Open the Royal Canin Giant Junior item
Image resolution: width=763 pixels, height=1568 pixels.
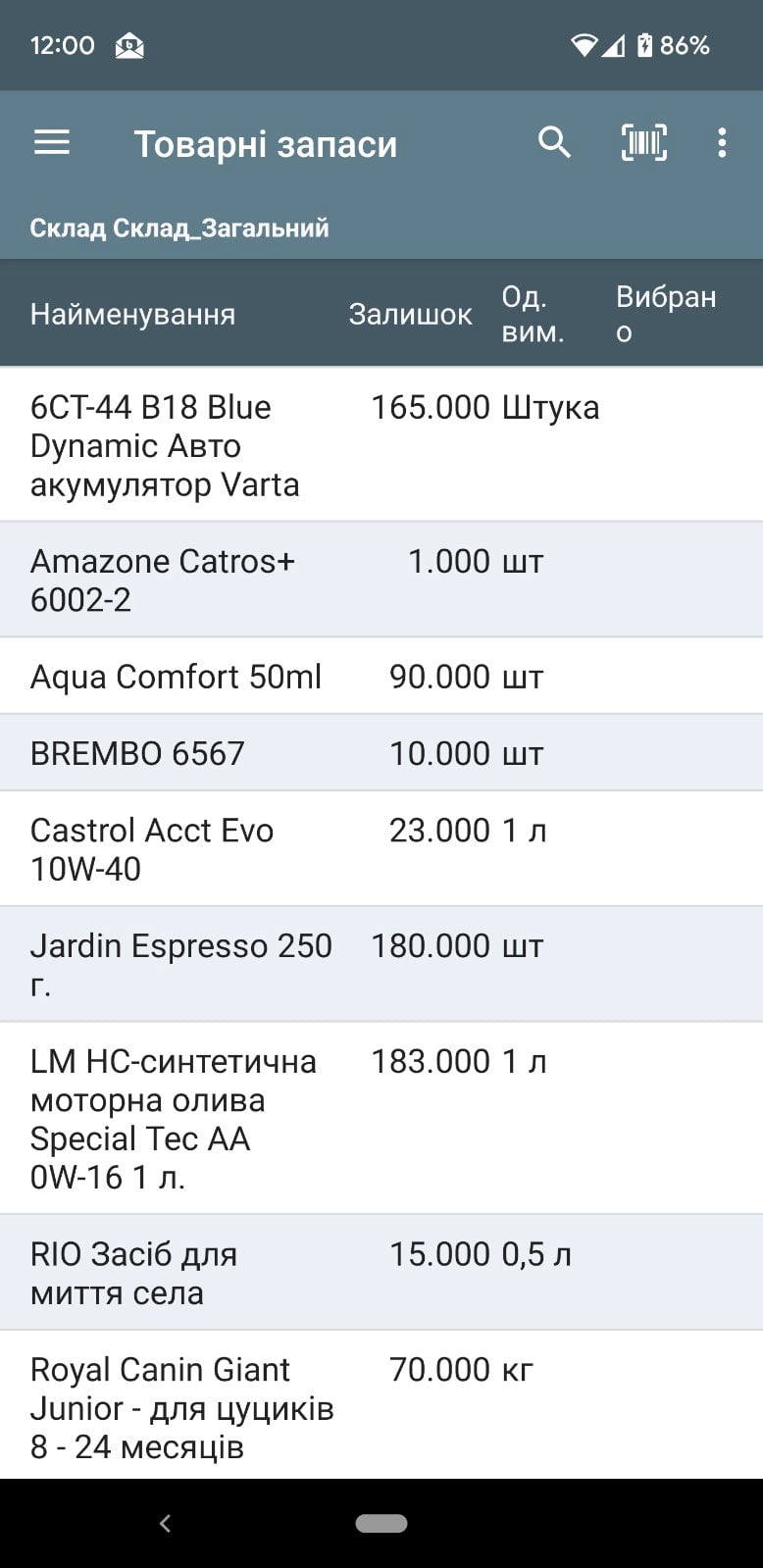[381, 1405]
